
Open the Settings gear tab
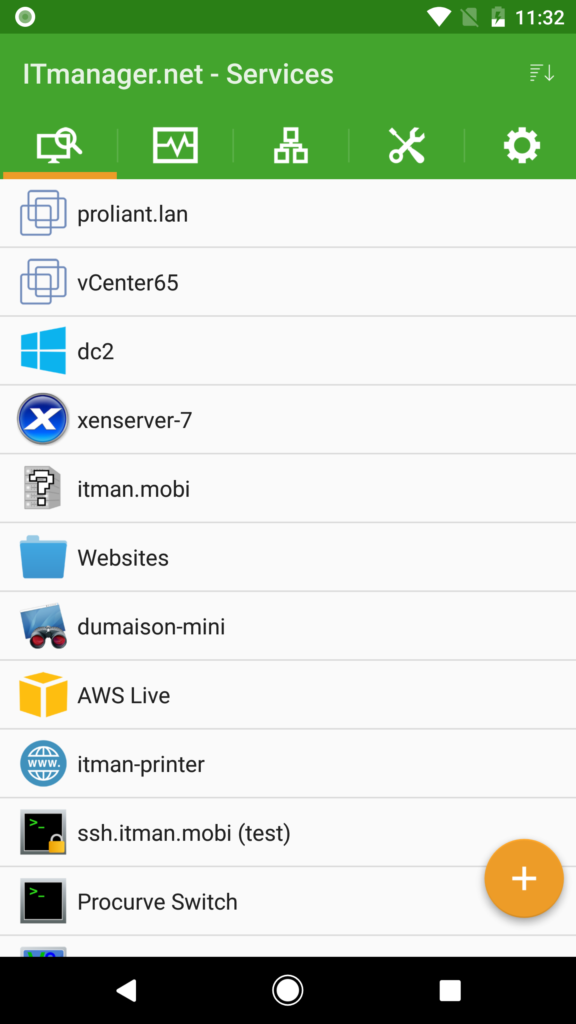click(521, 145)
